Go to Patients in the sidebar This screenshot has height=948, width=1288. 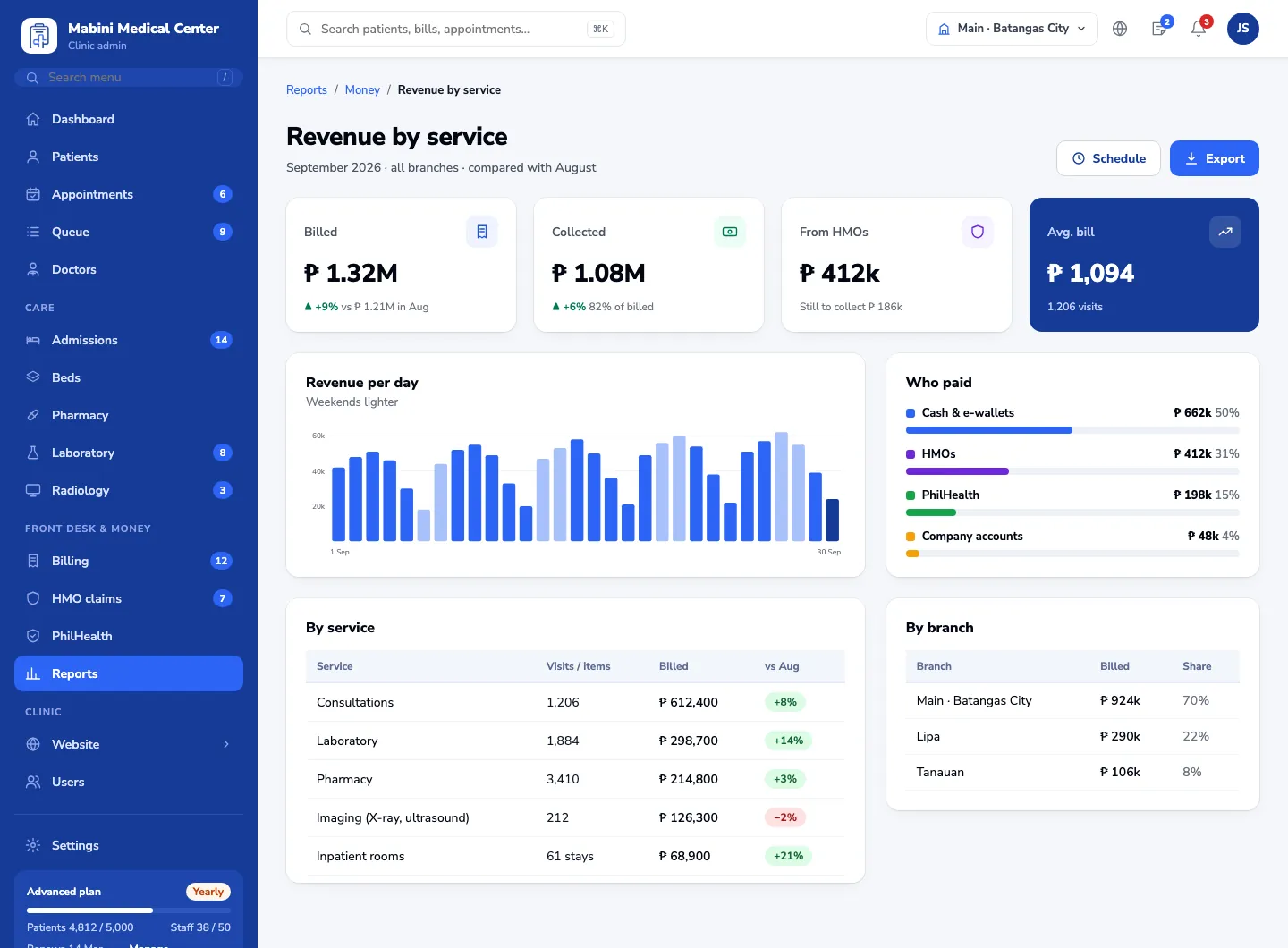(129, 157)
